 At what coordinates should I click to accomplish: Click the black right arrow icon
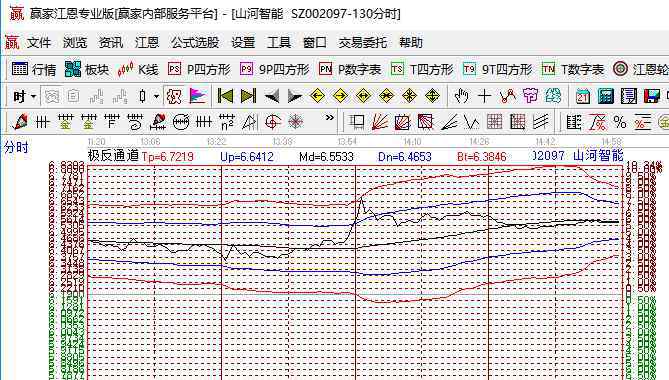click(x=294, y=96)
